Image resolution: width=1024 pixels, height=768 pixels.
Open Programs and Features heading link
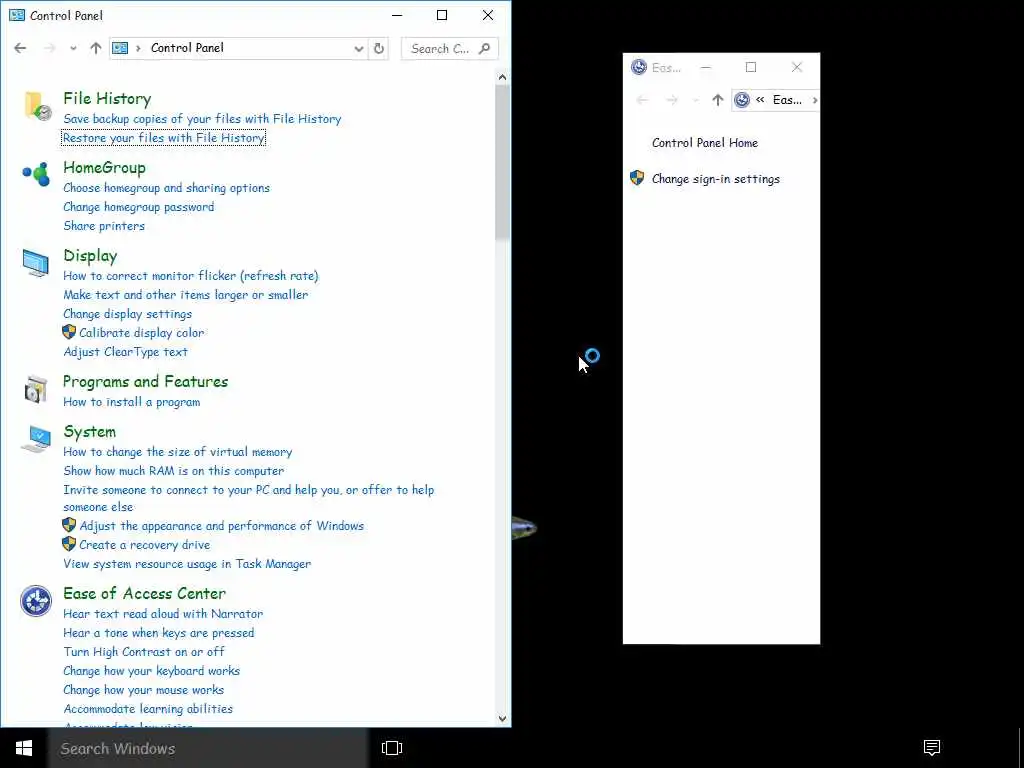point(146,381)
